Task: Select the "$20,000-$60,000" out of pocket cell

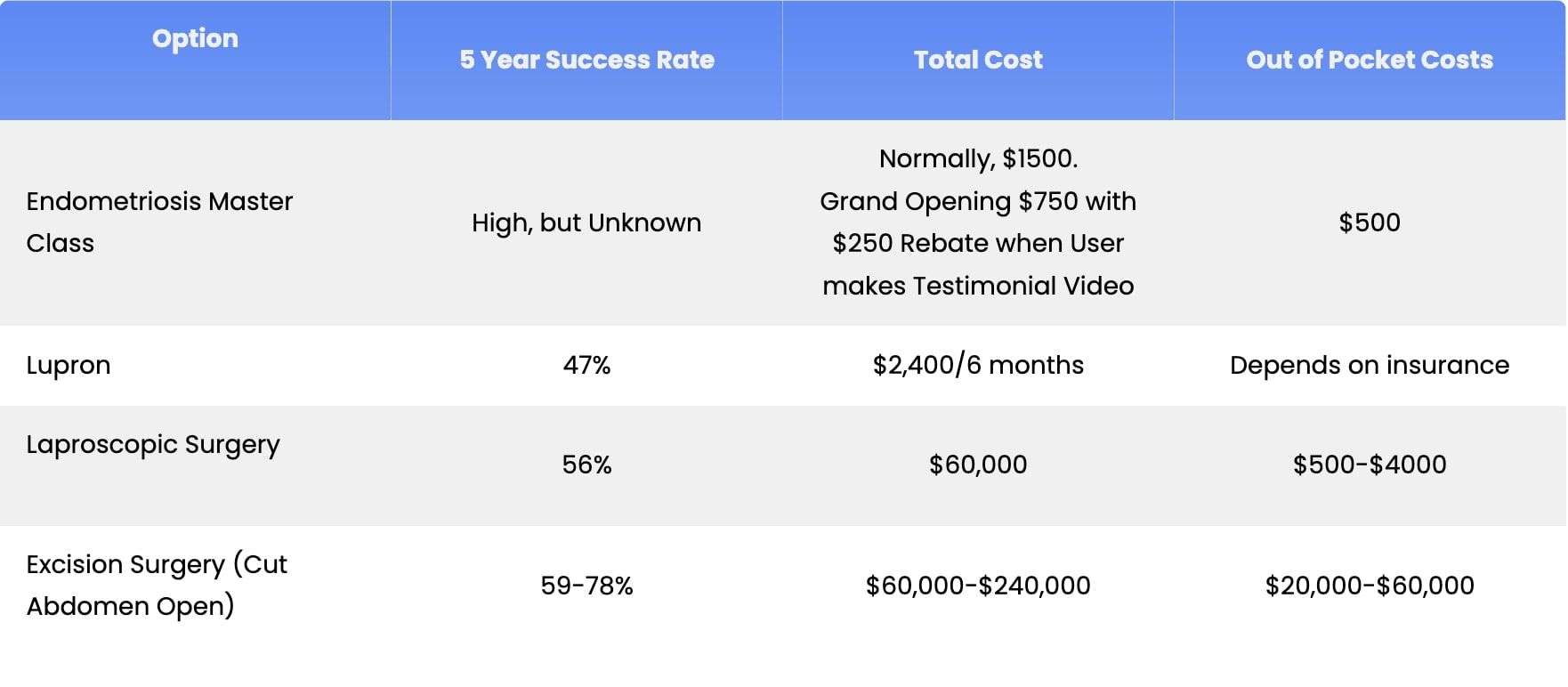Action: coord(1370,586)
